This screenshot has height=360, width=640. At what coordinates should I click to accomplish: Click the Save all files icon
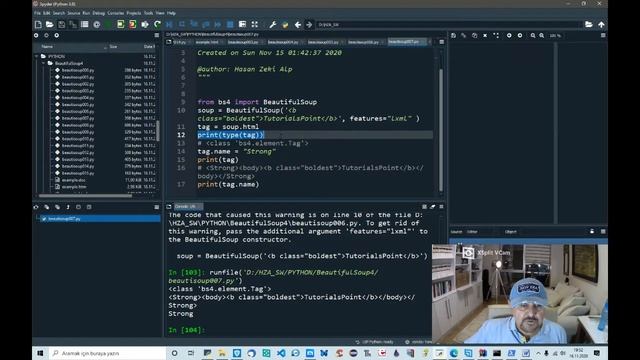click(73, 24)
